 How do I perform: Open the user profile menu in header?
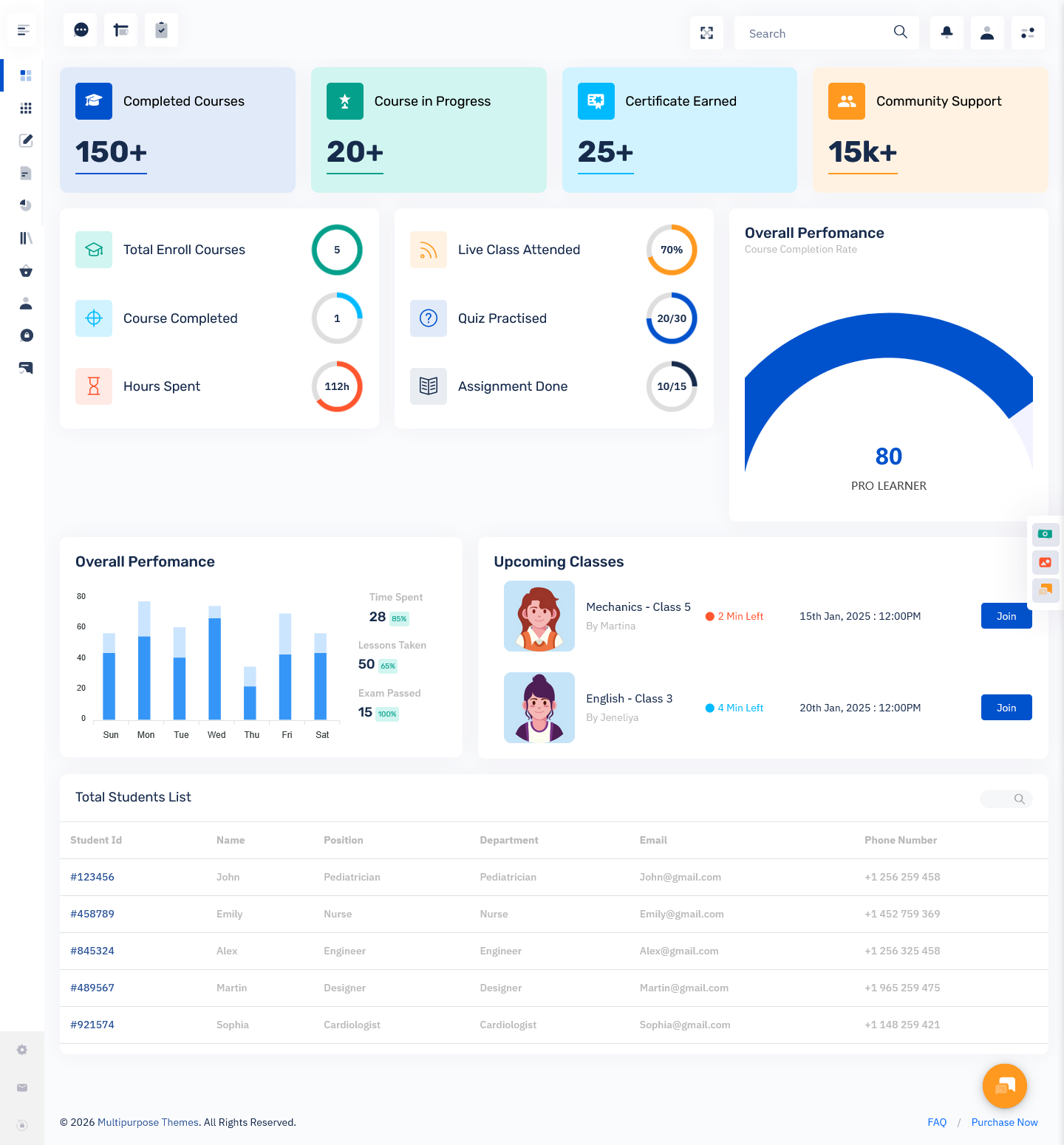click(987, 33)
